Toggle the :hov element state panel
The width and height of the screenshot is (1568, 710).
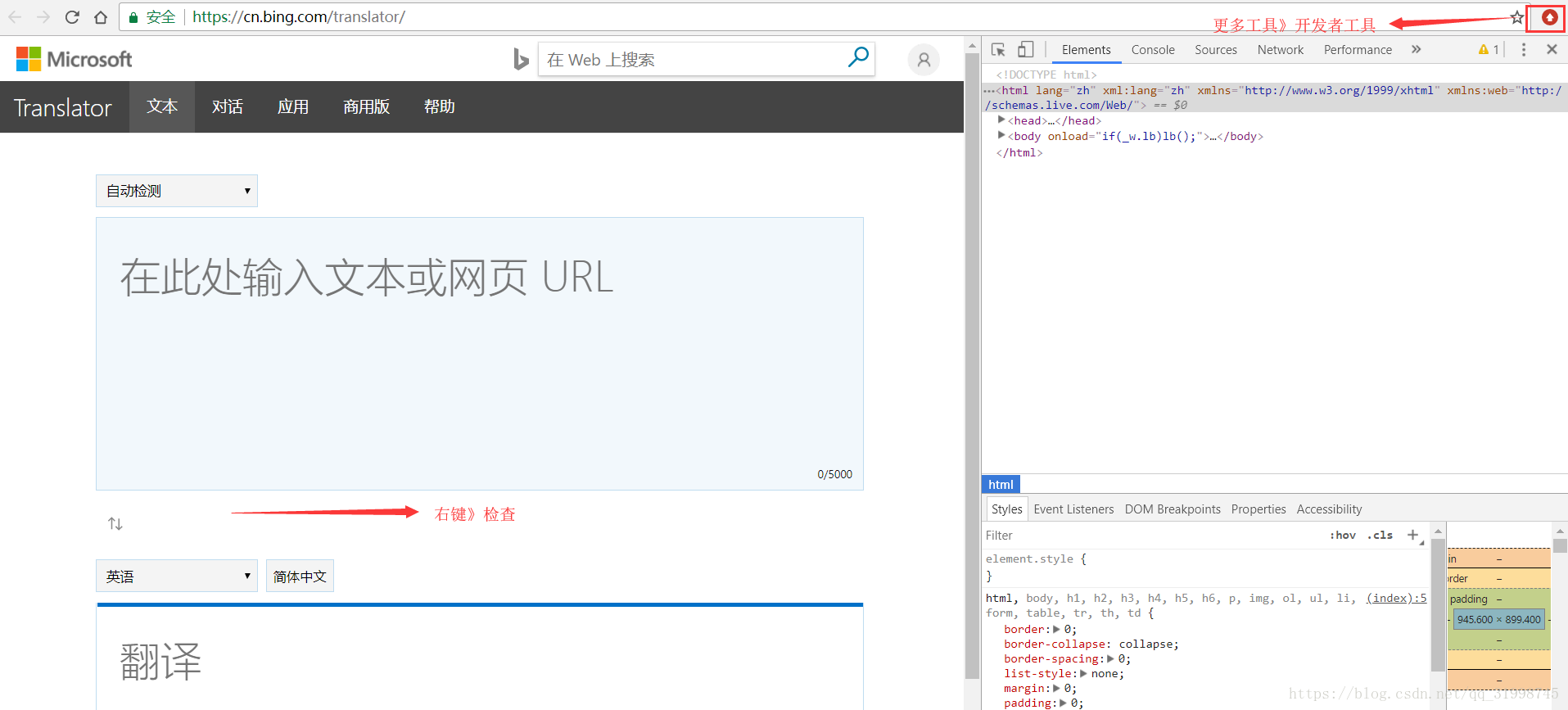(x=1342, y=535)
